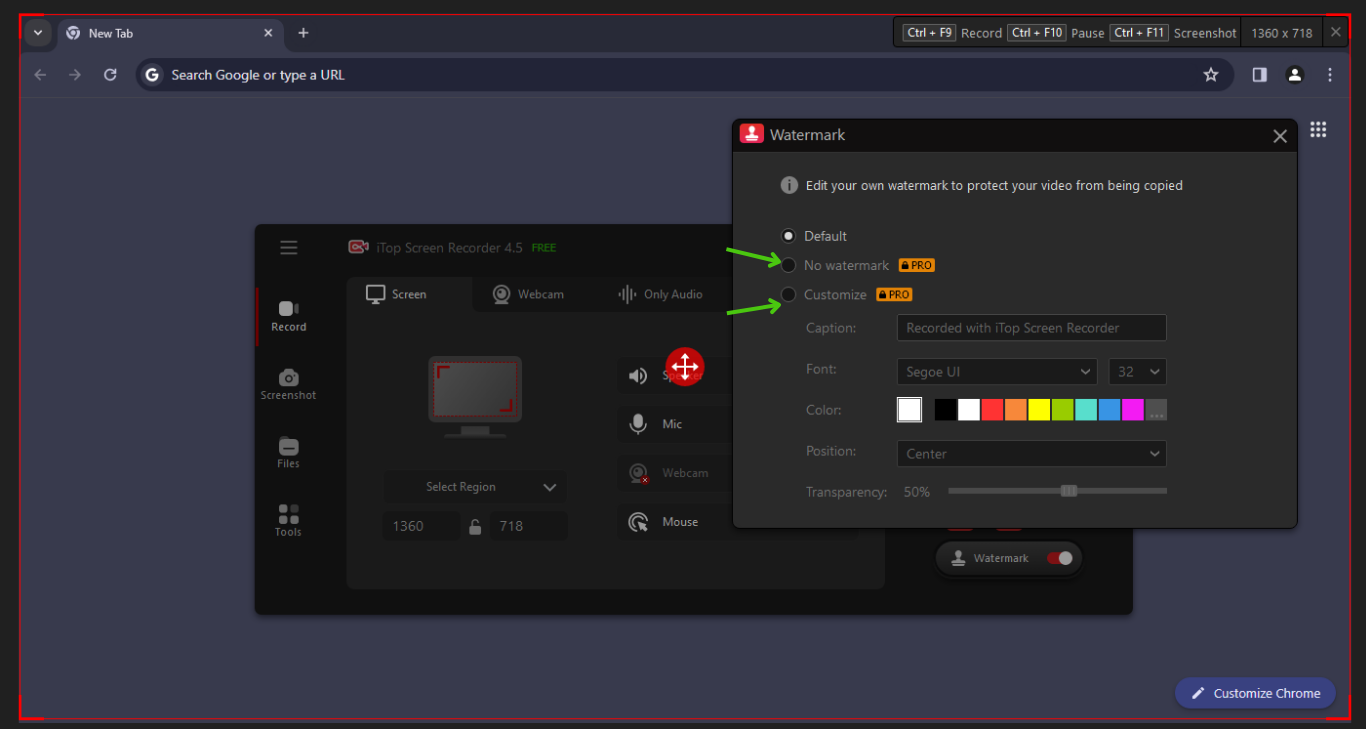Open the Google apps grid
The width and height of the screenshot is (1366, 729).
[x=1318, y=130]
